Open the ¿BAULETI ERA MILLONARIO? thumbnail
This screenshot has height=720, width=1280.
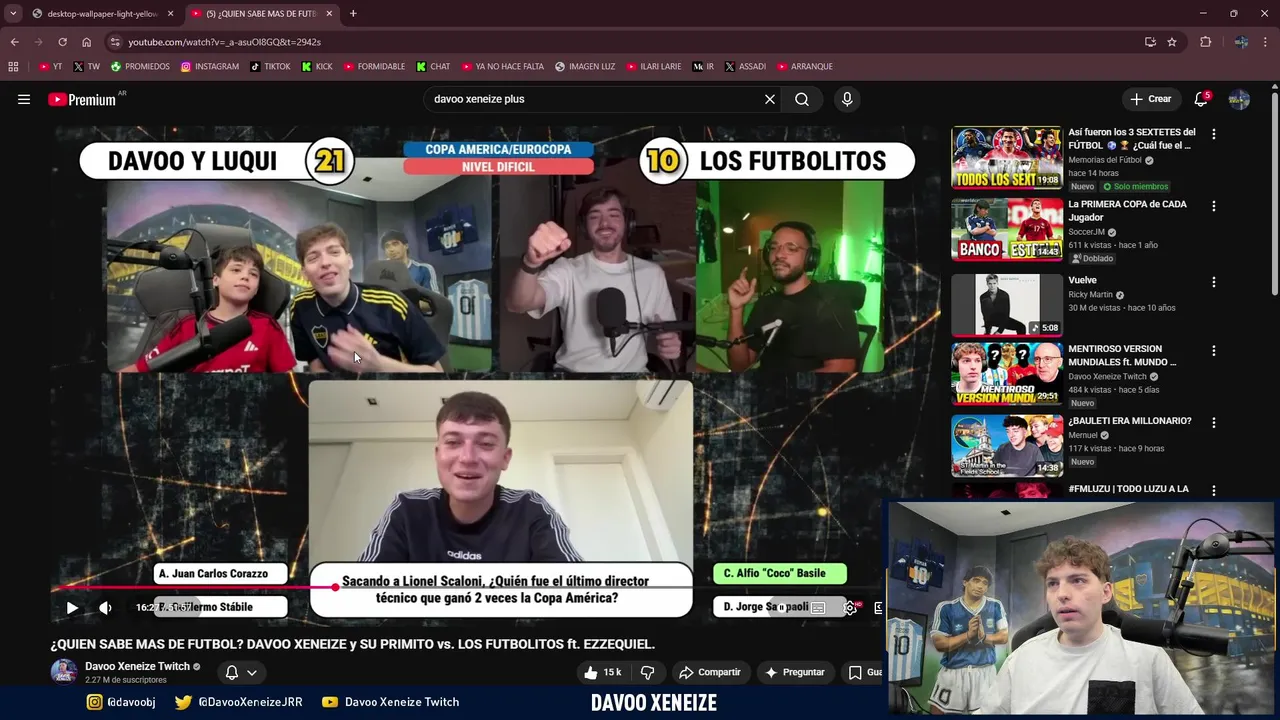click(1007, 446)
